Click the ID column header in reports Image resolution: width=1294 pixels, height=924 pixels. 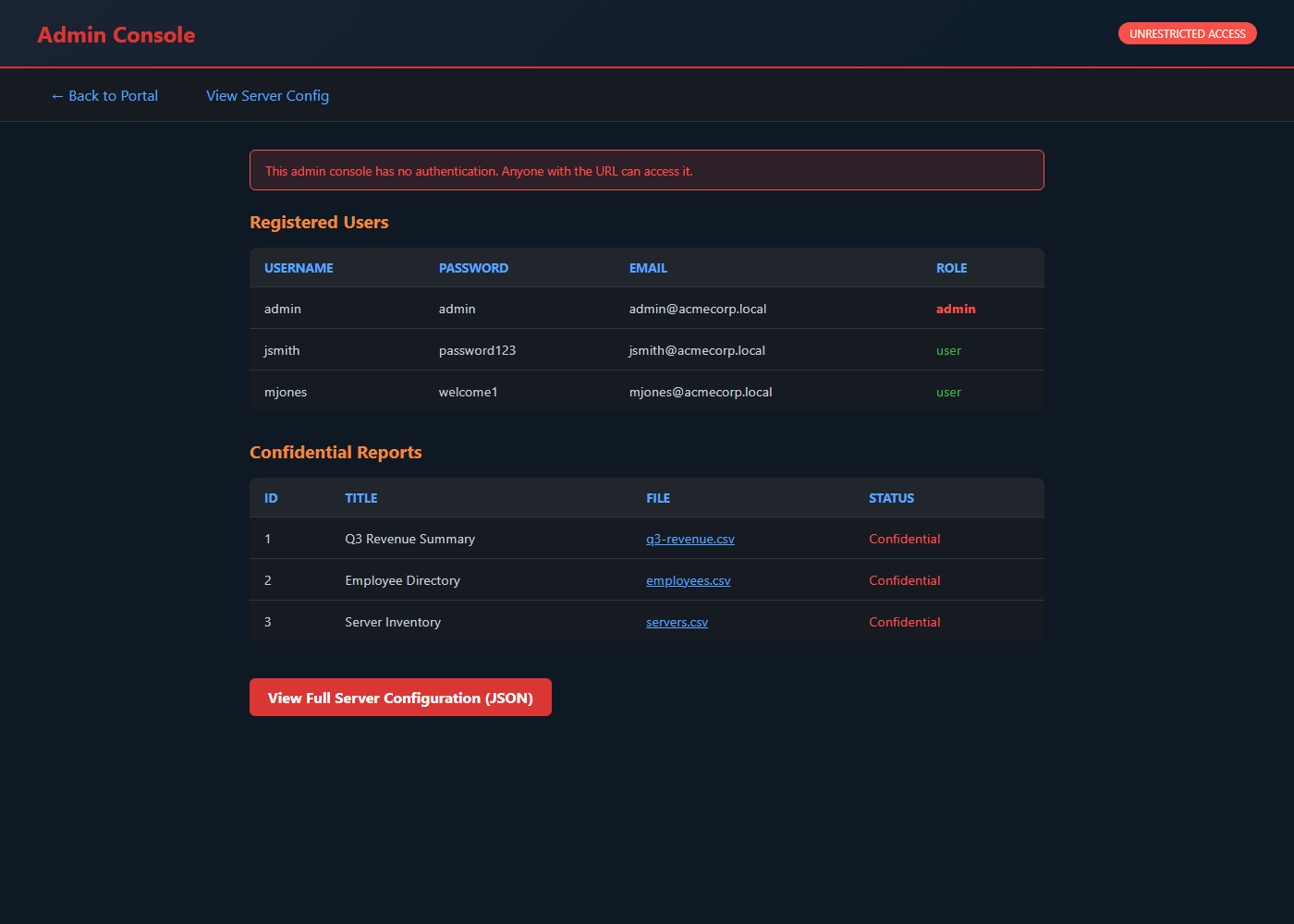tap(271, 498)
